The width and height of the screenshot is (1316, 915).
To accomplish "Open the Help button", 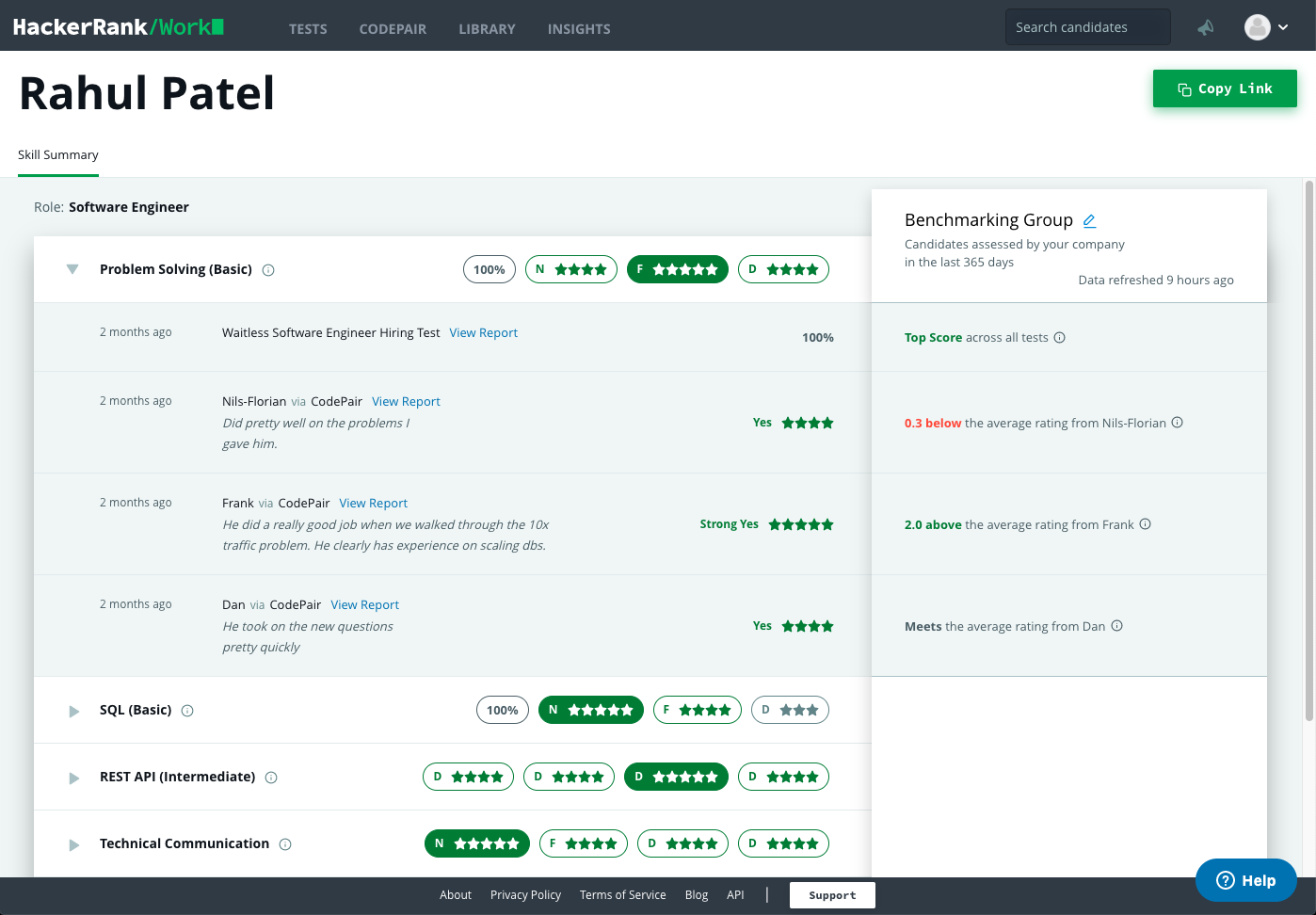I will click(1246, 880).
